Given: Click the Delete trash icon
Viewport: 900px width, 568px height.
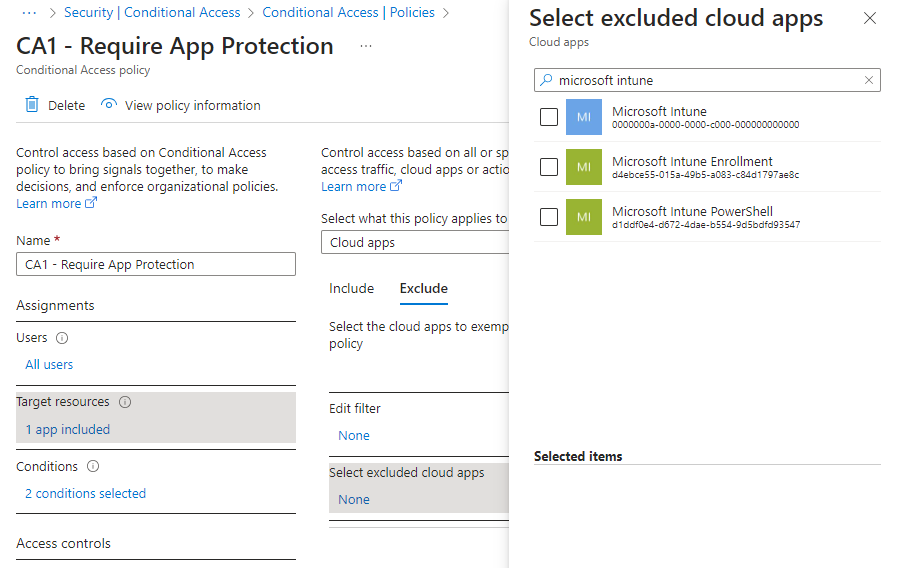Looking at the screenshot, I should tap(32, 104).
